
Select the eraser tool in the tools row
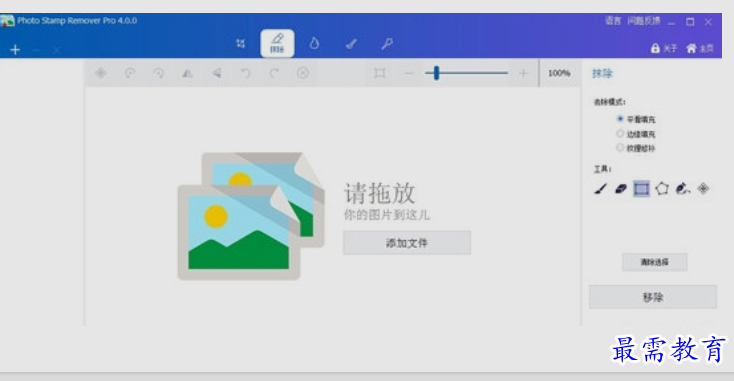tap(621, 189)
